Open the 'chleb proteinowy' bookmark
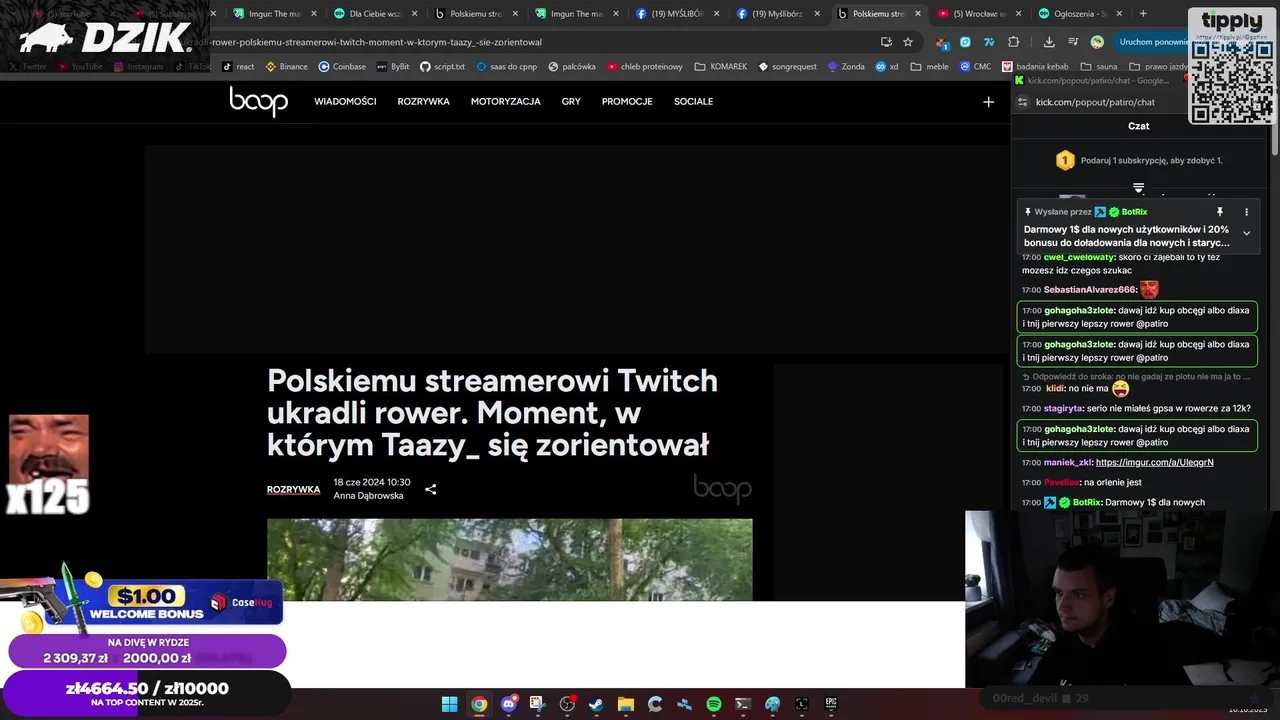1280x720 pixels. [643, 67]
